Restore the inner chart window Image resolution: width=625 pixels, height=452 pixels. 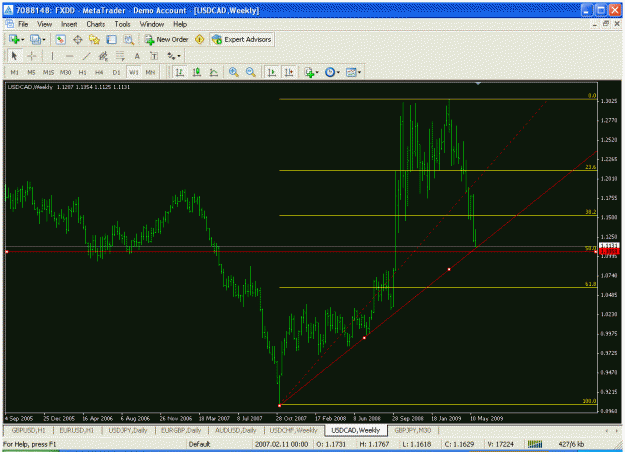pyautogui.click(x=606, y=24)
